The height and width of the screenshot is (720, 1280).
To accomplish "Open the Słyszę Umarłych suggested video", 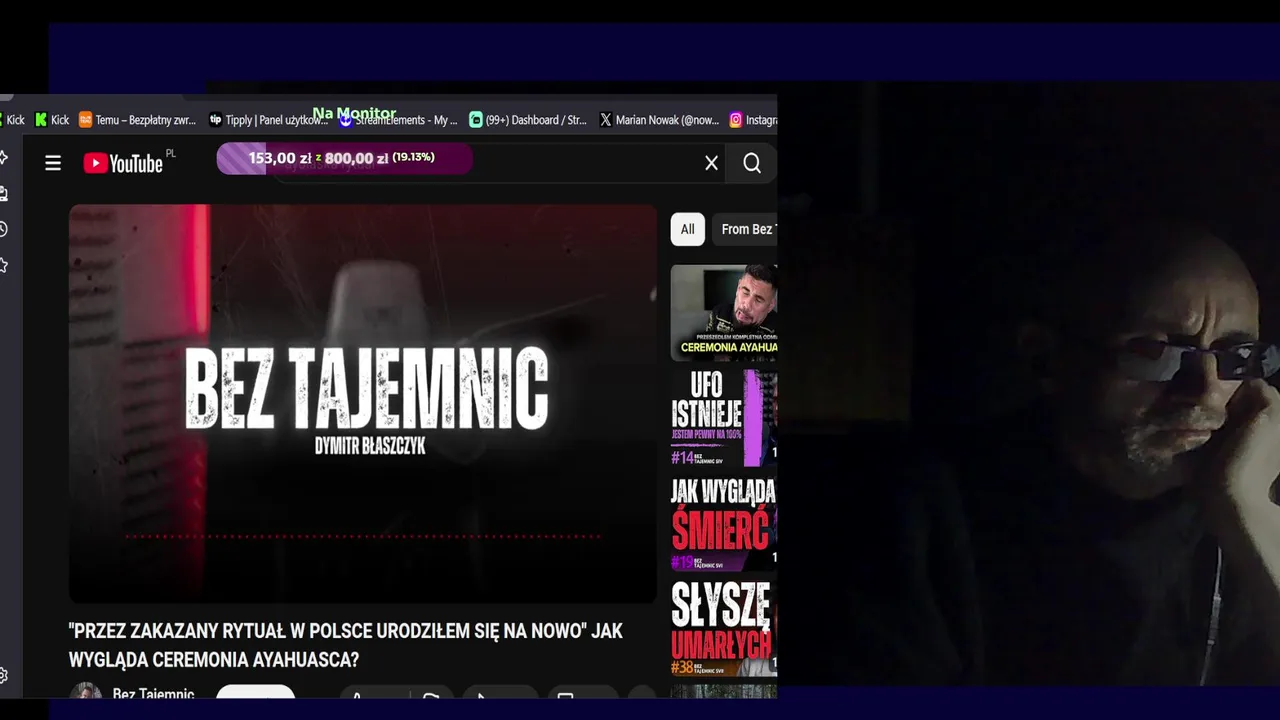I will pyautogui.click(x=724, y=628).
